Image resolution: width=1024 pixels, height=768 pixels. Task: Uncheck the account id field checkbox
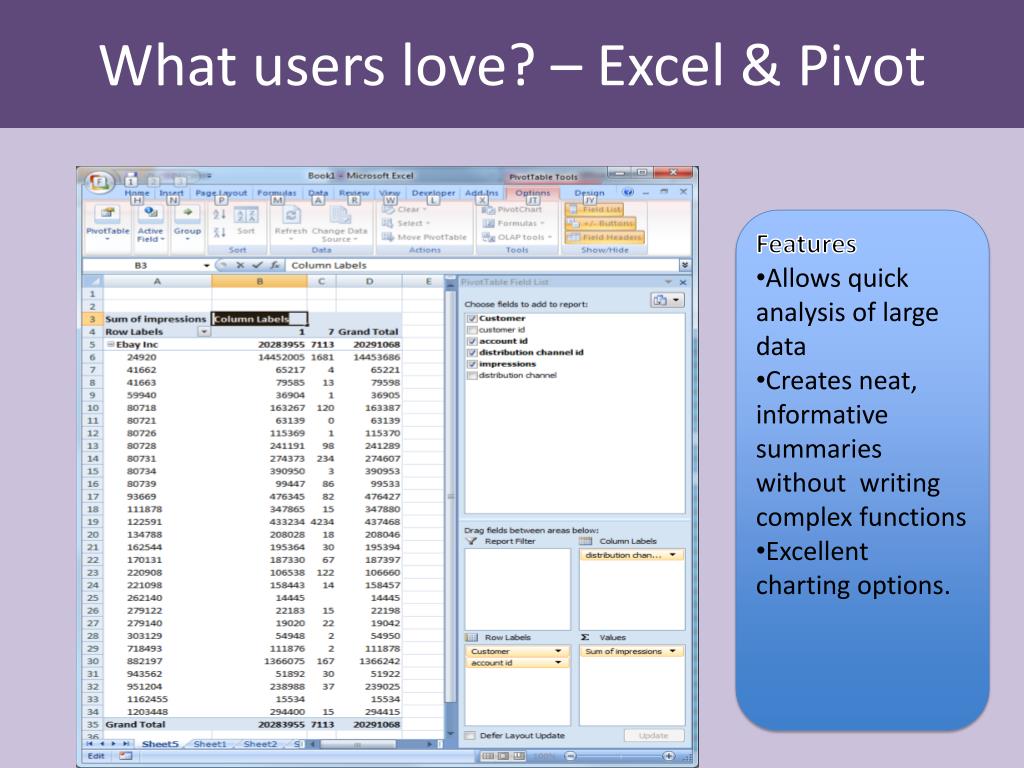click(x=472, y=341)
